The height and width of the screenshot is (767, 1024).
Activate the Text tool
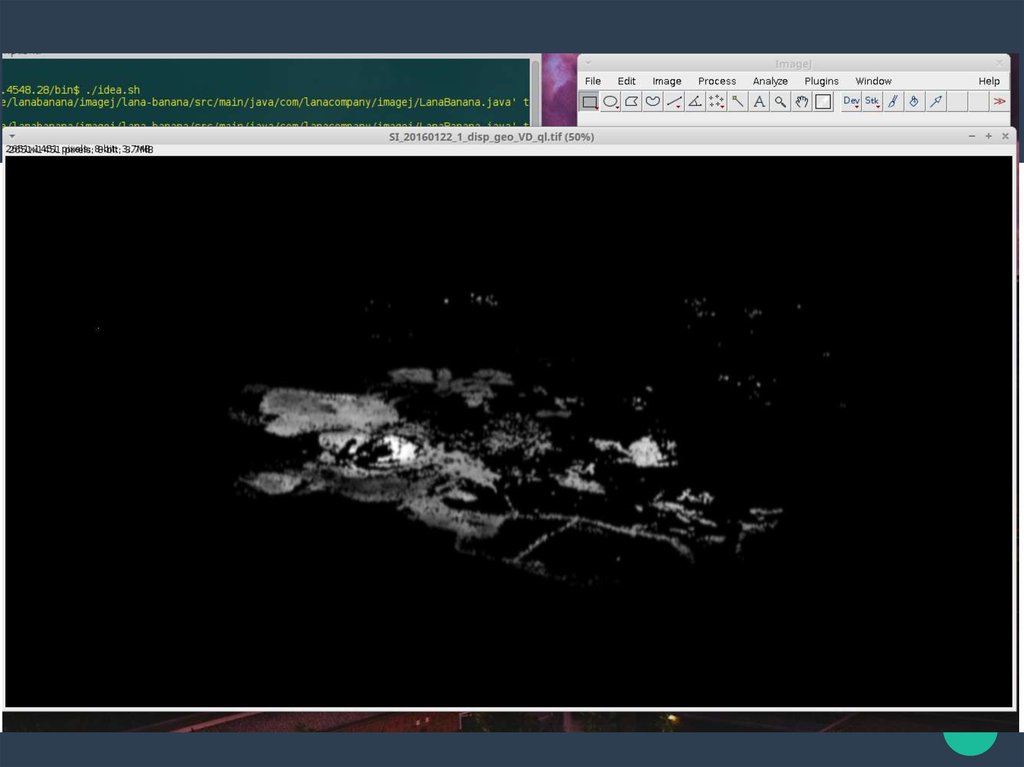[759, 102]
